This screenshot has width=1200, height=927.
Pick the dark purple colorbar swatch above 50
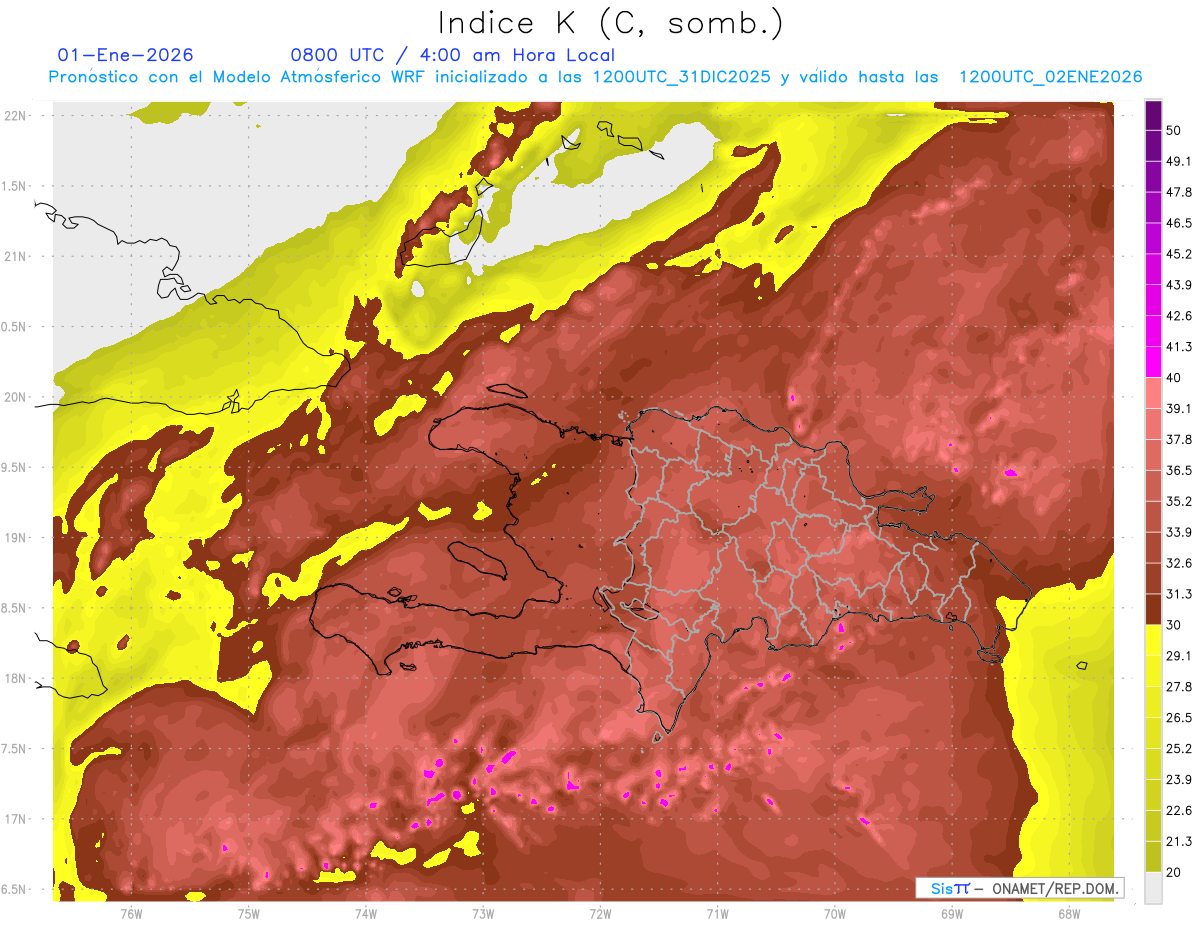[1153, 116]
